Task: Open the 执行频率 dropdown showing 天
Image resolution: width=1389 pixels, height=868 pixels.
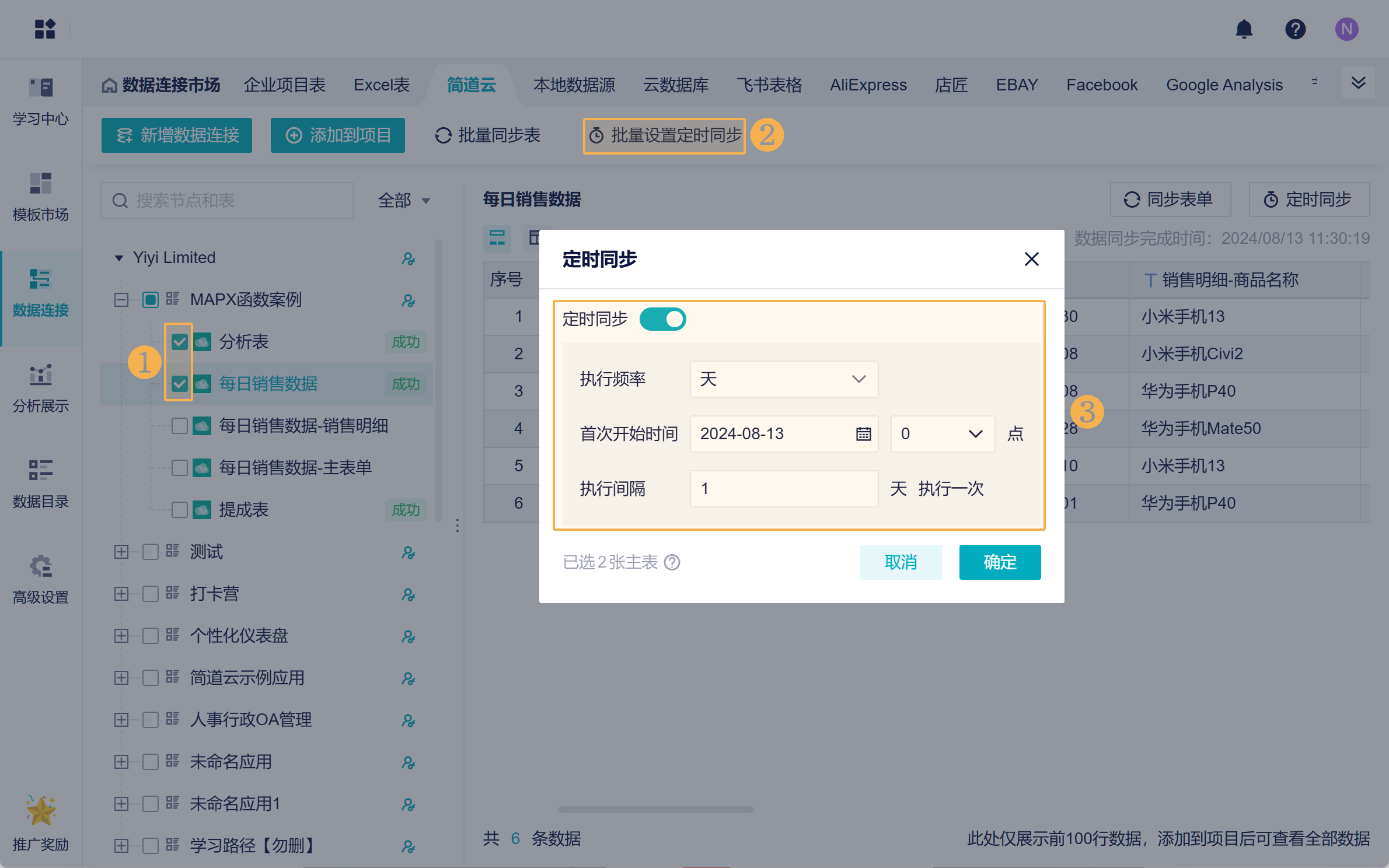Action: point(783,379)
